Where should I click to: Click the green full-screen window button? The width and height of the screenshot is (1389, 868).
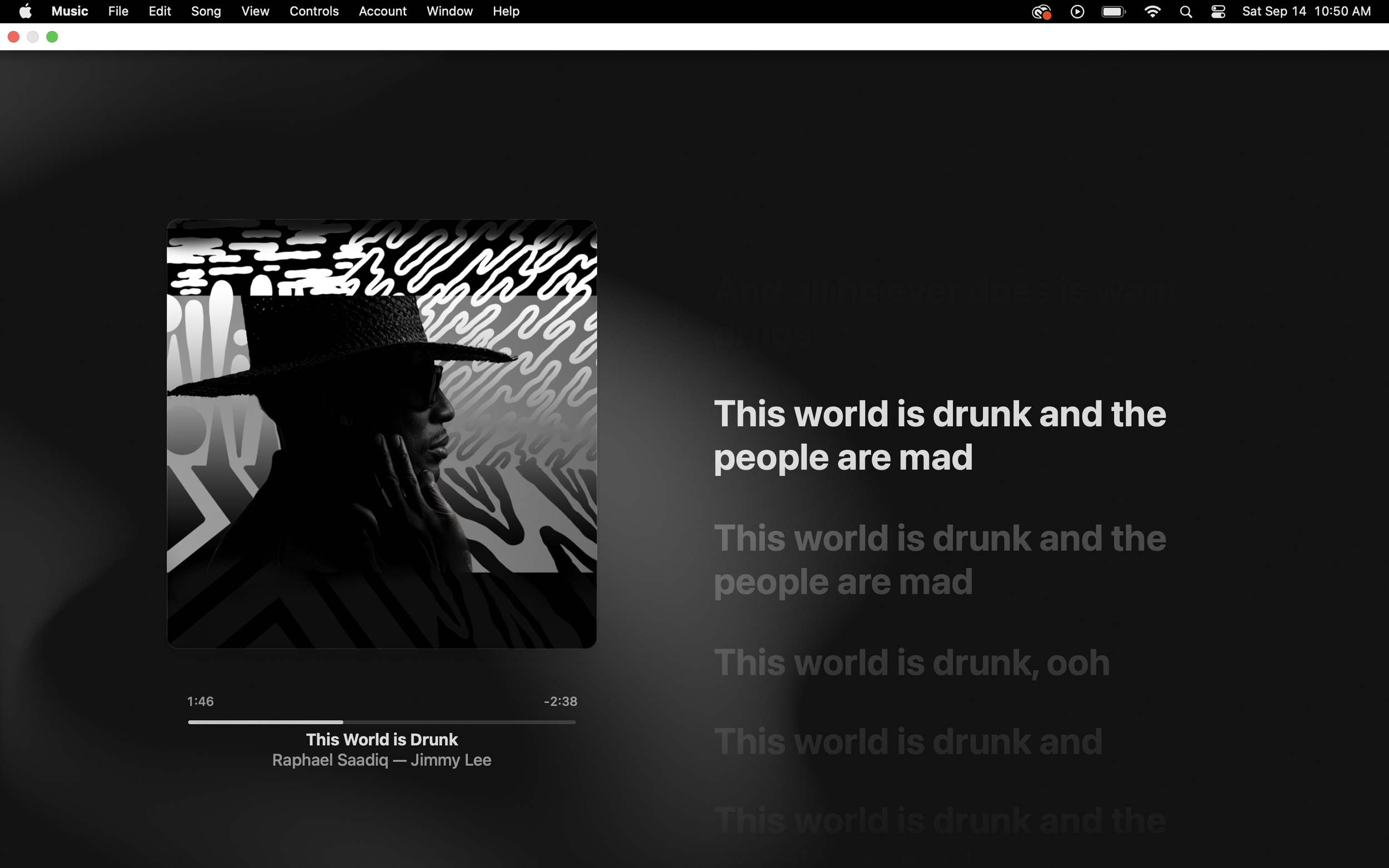click(52, 37)
